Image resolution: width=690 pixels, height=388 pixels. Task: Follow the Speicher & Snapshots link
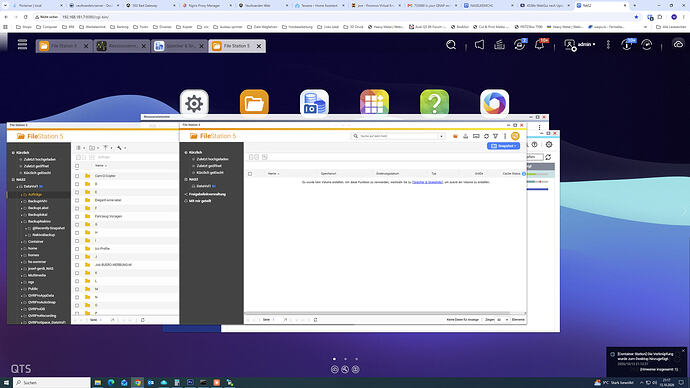(x=427, y=182)
